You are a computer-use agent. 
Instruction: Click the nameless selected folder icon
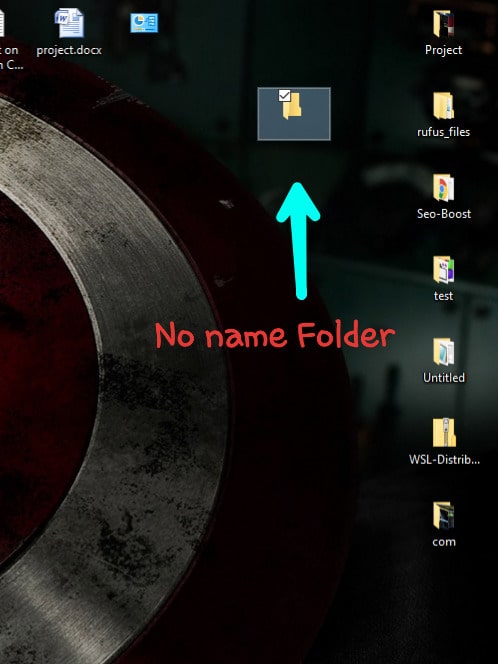(x=292, y=106)
